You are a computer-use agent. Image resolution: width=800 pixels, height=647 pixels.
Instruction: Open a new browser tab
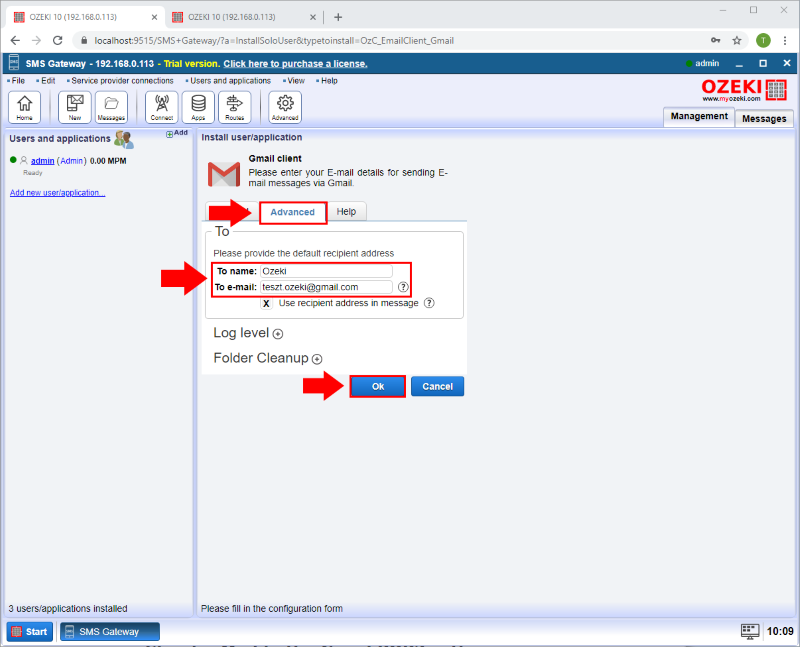pyautogui.click(x=338, y=17)
